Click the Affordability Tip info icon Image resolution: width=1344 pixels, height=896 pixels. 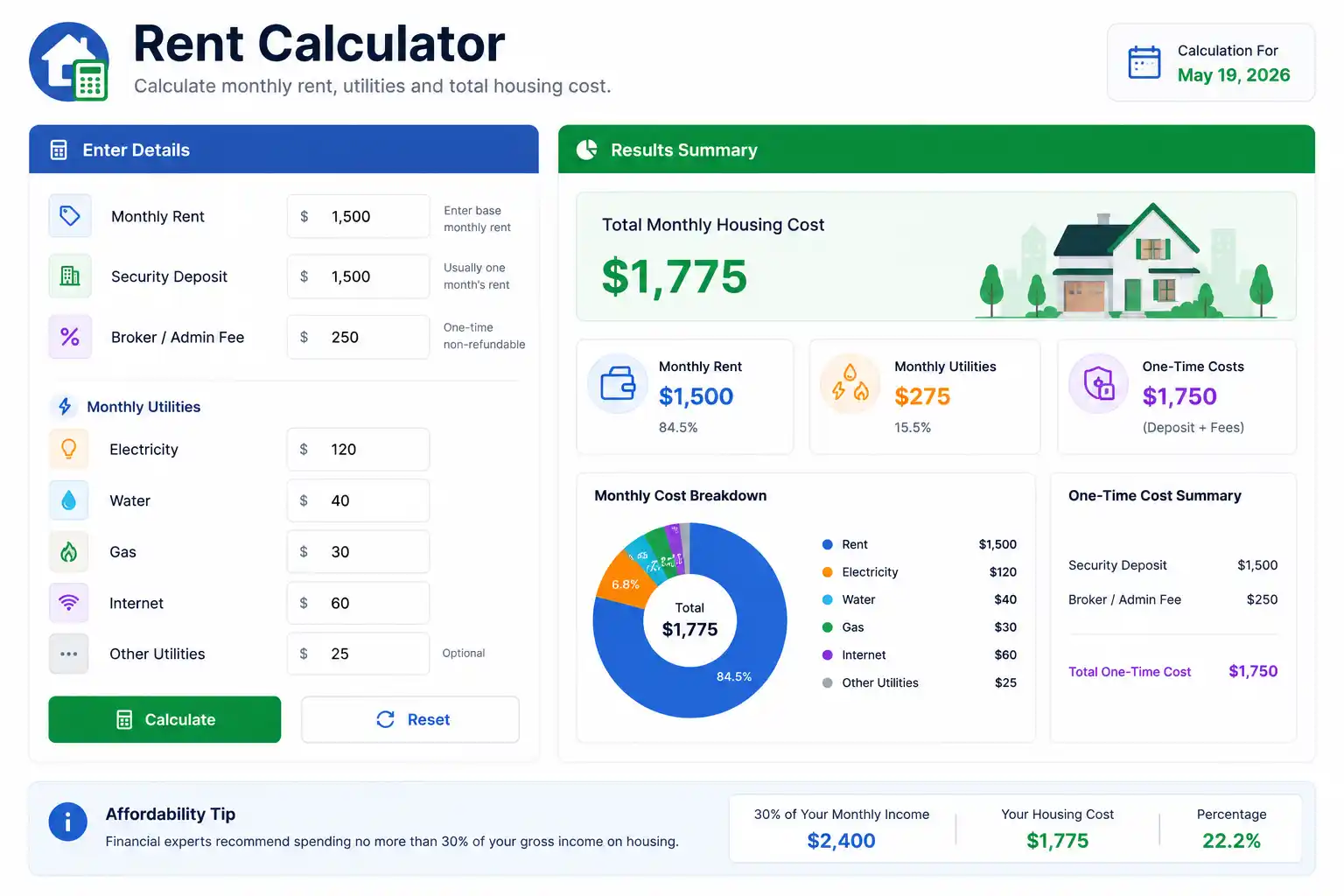coord(68,822)
